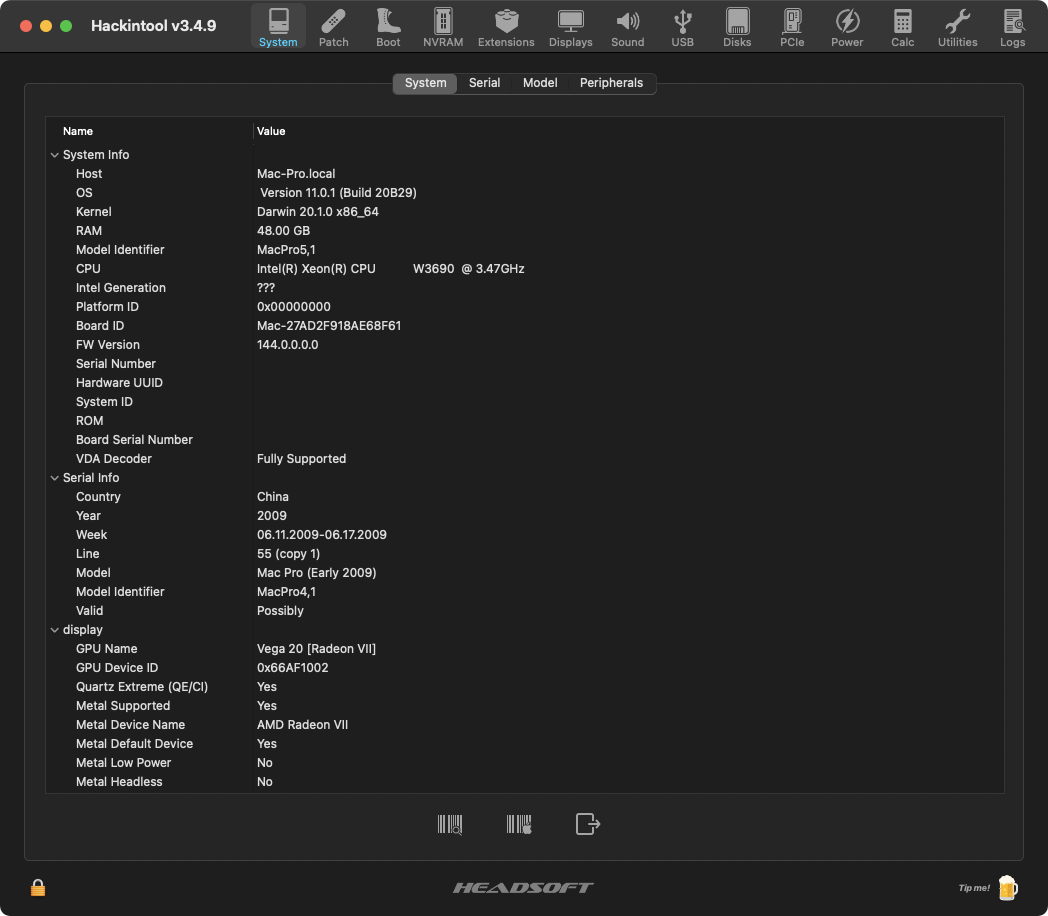1048x916 pixels.
Task: Click the Mac-27AD2F918AE68F61 value
Action: 329,326
